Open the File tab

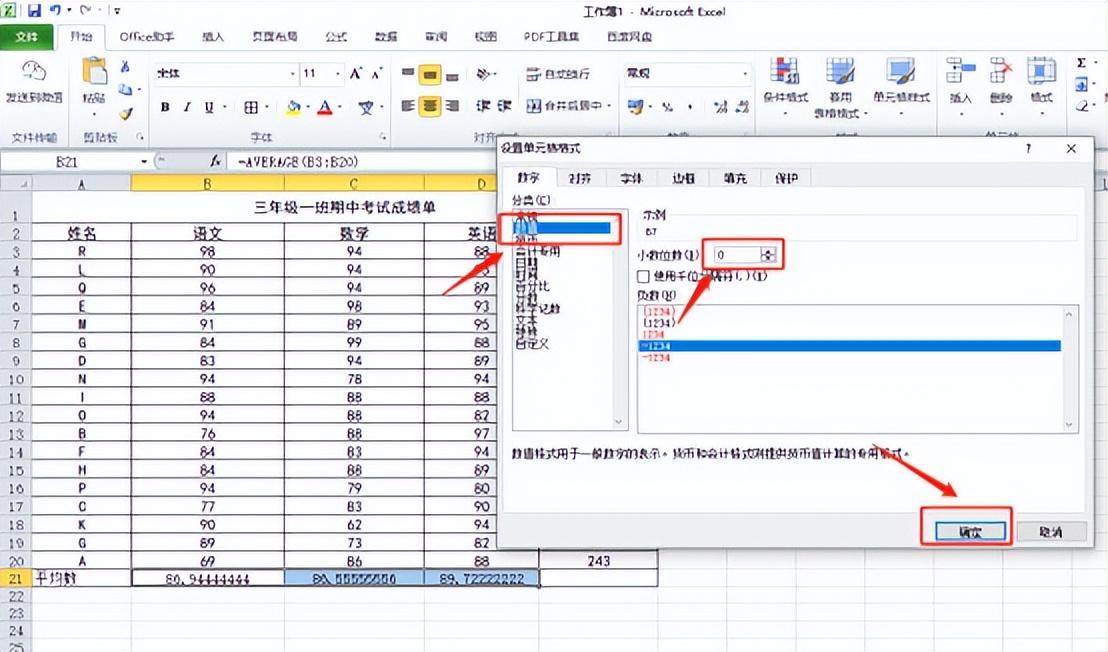[x=27, y=37]
